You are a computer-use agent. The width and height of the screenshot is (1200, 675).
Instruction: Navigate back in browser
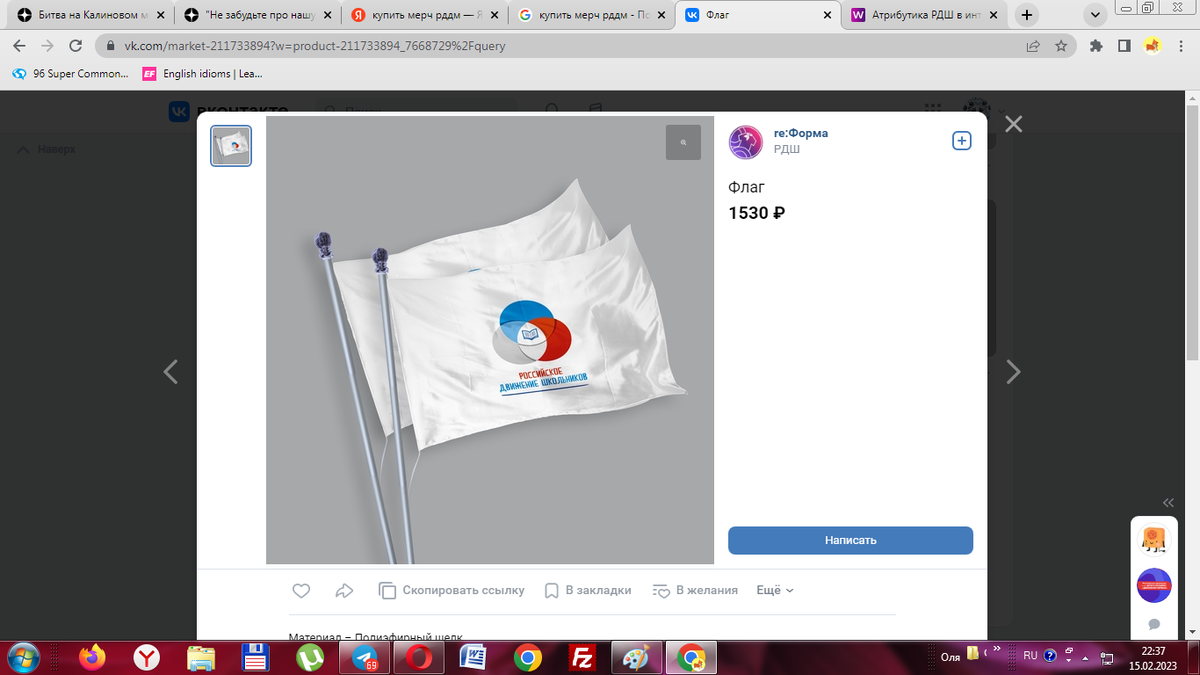click(x=21, y=46)
